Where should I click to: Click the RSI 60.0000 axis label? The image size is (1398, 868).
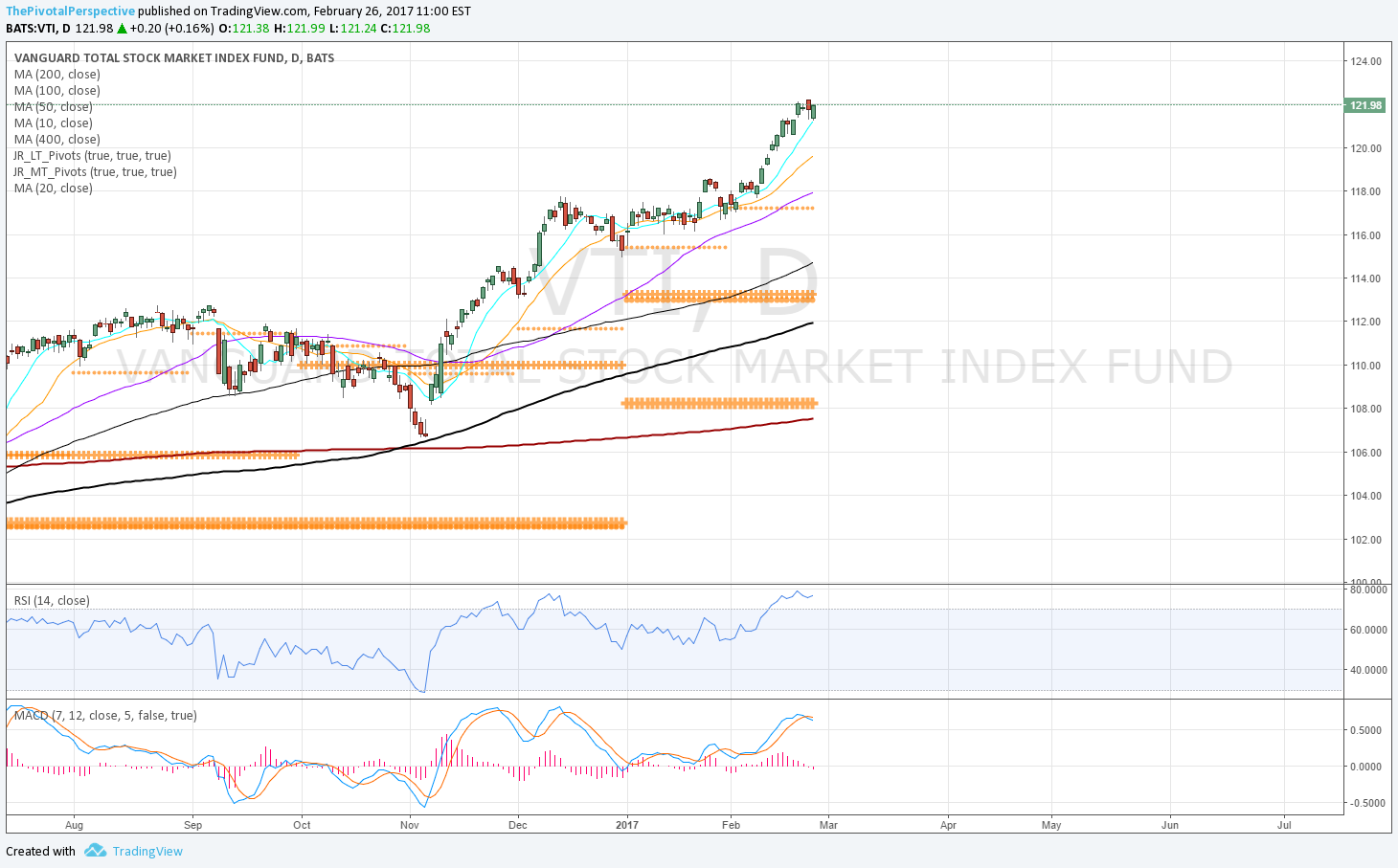(1367, 630)
